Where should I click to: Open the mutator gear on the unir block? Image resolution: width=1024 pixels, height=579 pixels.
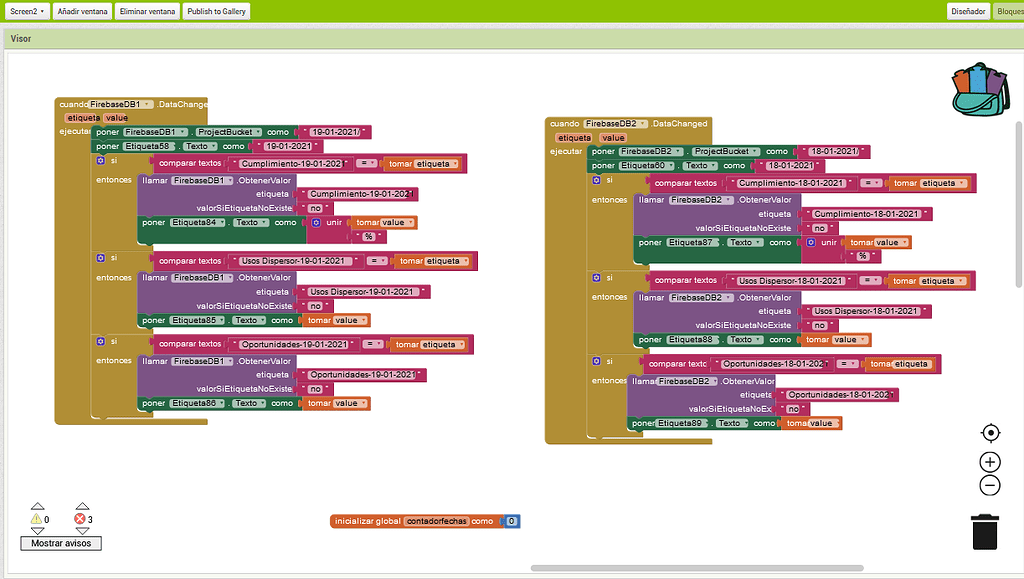(x=318, y=222)
